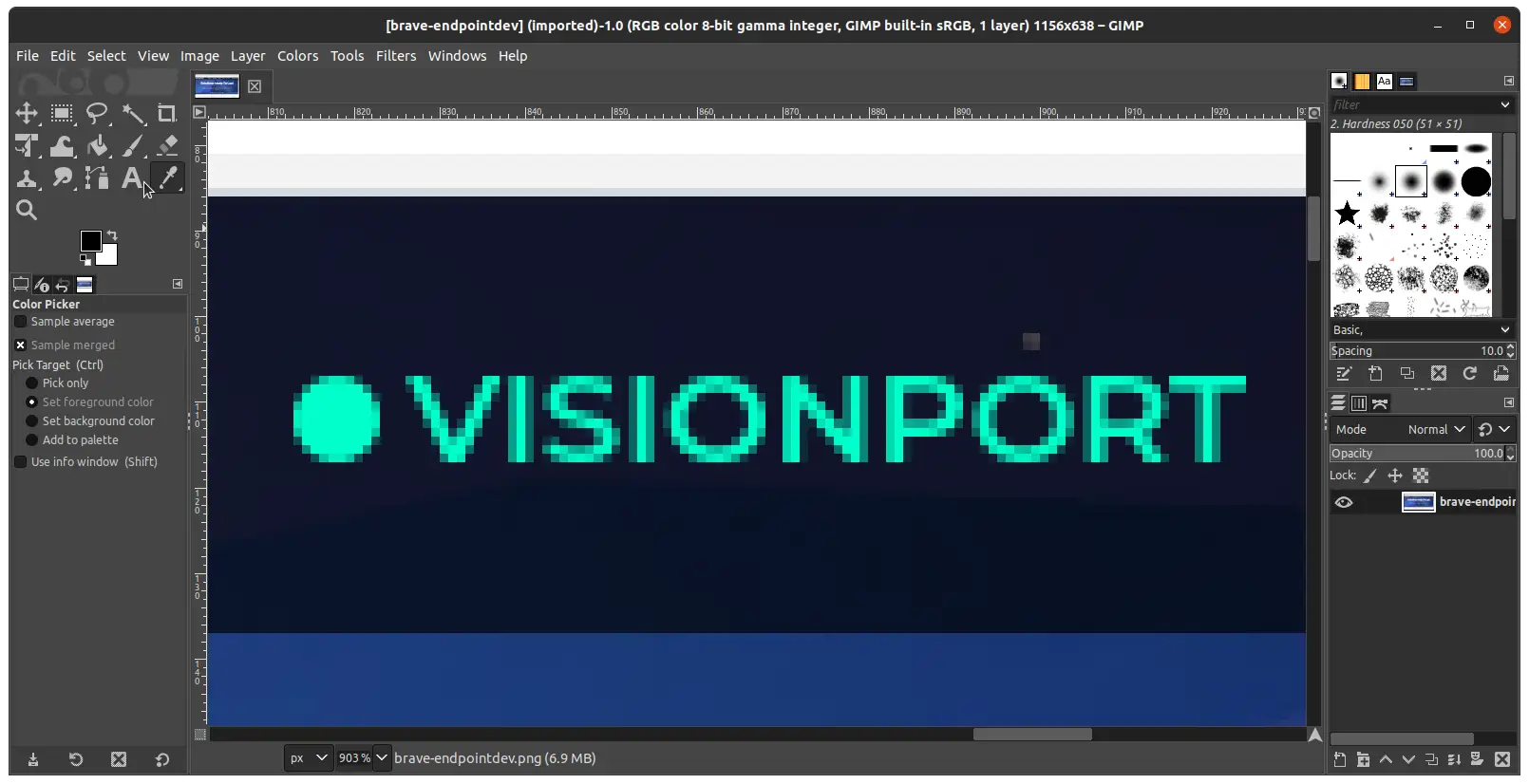Open the File menu
Image resolution: width=1529 pixels, height=784 pixels.
click(28, 56)
